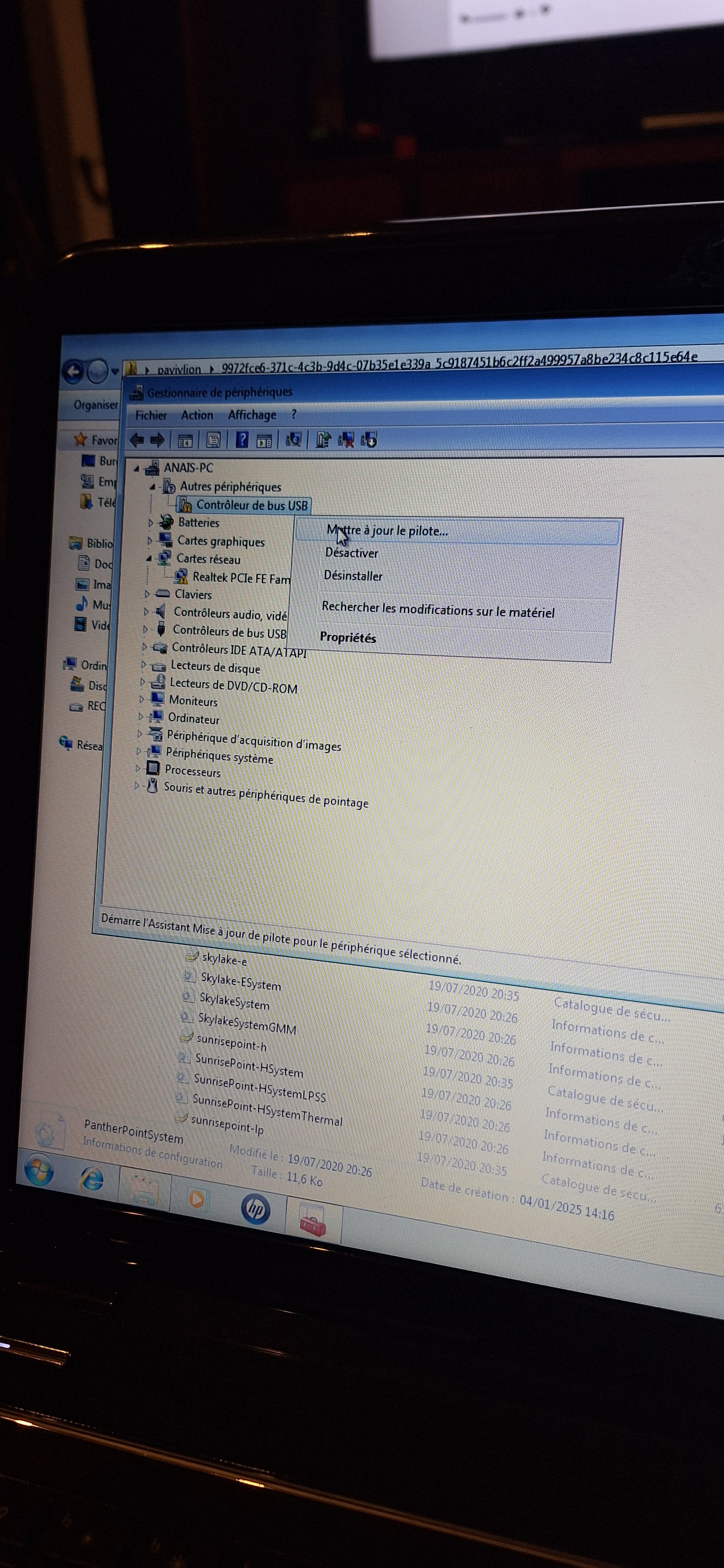Expand the Processeurs node

138,768
